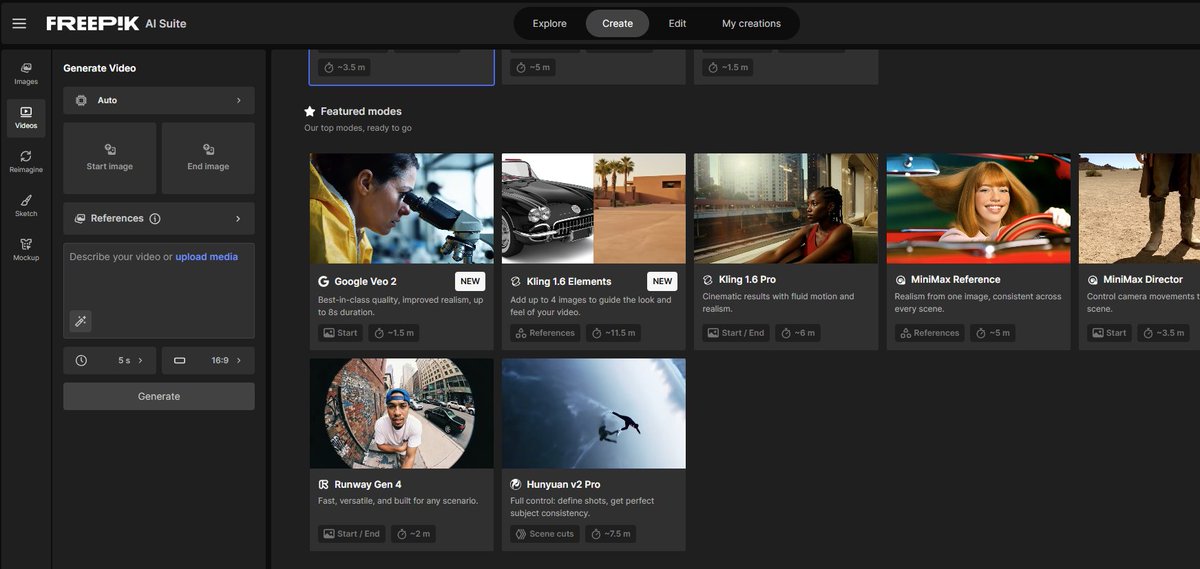Click the ~6 m time tag

[799, 333]
